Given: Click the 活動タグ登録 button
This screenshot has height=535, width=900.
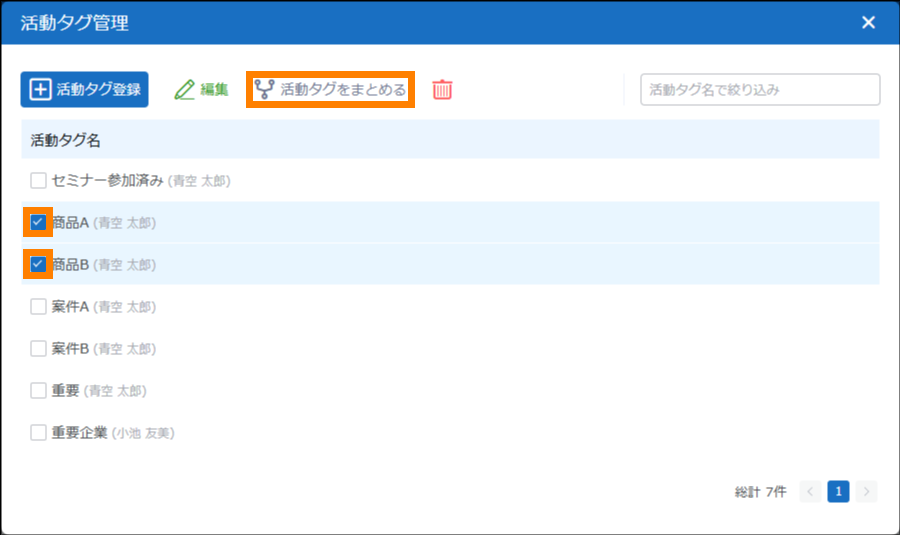Looking at the screenshot, I should coord(84,89).
